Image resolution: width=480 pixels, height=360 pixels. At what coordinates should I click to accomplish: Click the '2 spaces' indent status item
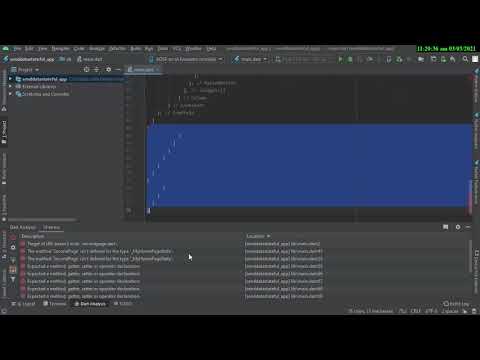pos(450,311)
